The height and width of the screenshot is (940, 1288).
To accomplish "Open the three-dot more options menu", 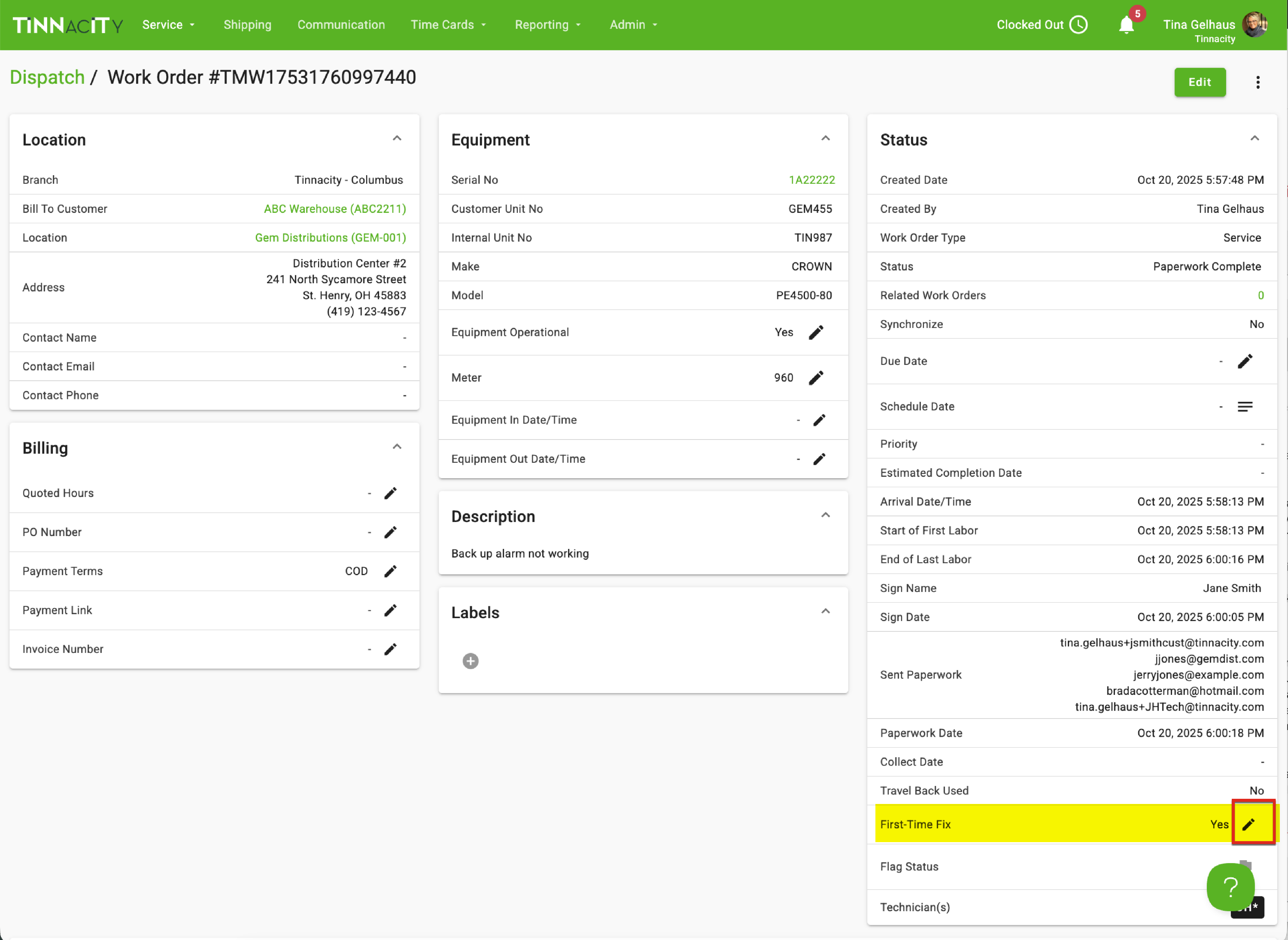I will [x=1258, y=82].
